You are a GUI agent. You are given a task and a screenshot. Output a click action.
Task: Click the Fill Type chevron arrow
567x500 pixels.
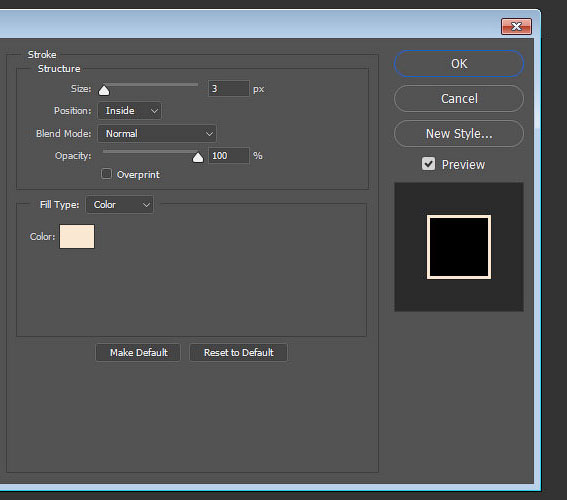(x=146, y=205)
